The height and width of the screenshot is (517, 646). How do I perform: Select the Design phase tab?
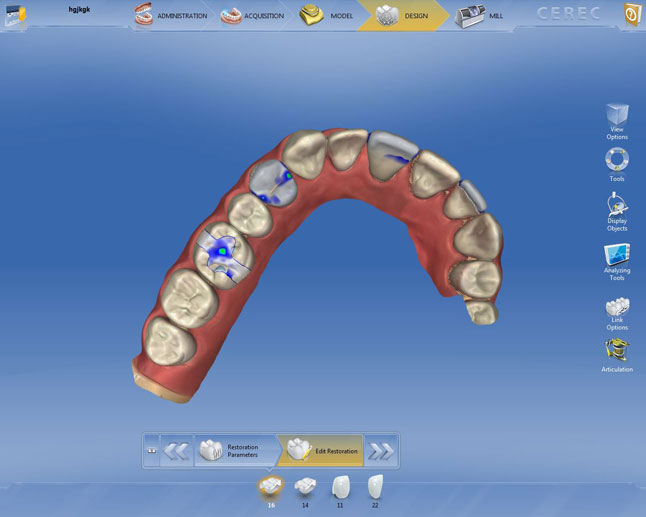tap(402, 16)
